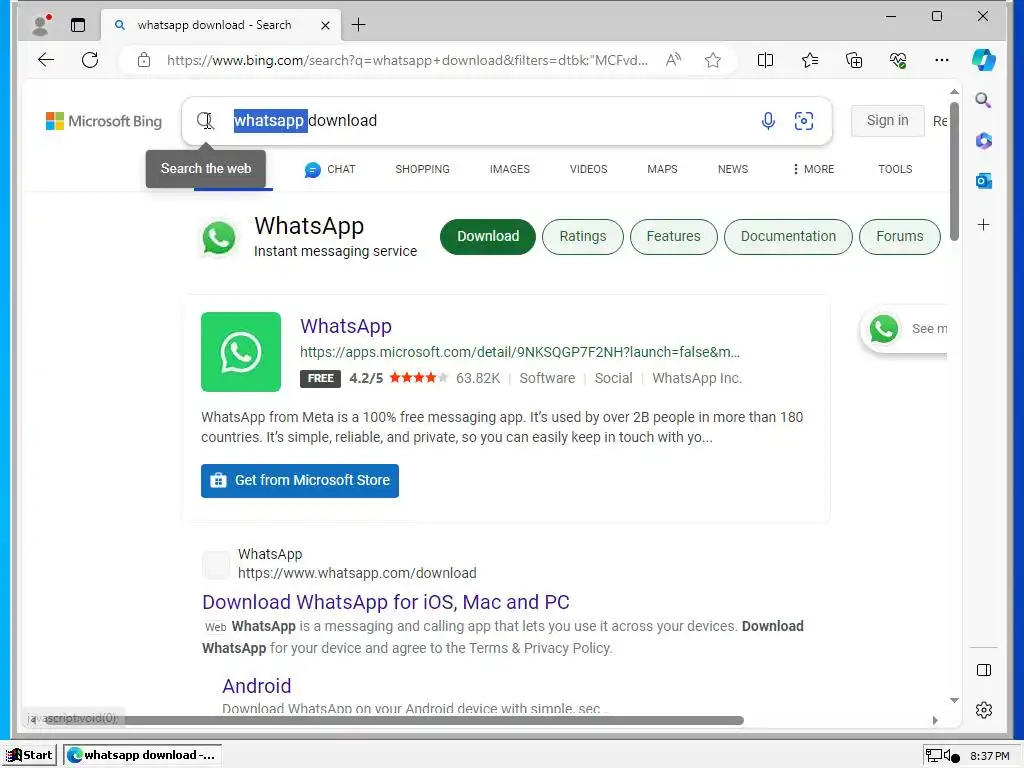Open Outlook in the sidebar

(x=984, y=181)
